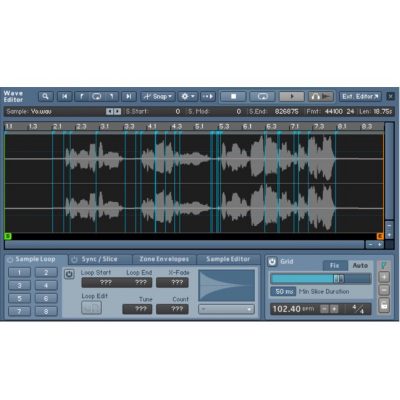Stop sample playback
This screenshot has width=400, height=400.
coord(233,97)
